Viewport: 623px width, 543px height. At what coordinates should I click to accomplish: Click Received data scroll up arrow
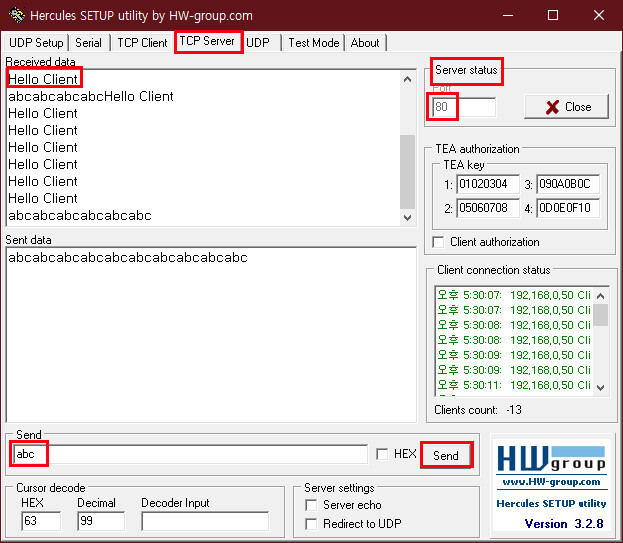pos(407,79)
